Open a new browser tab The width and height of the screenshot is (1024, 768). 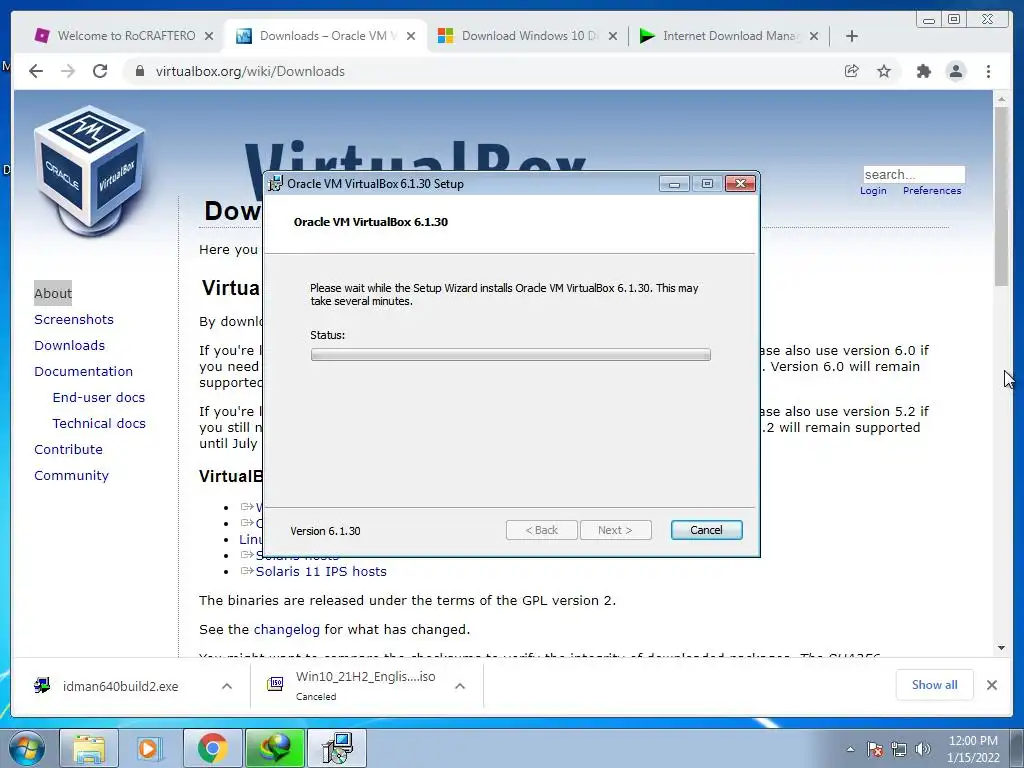point(852,36)
